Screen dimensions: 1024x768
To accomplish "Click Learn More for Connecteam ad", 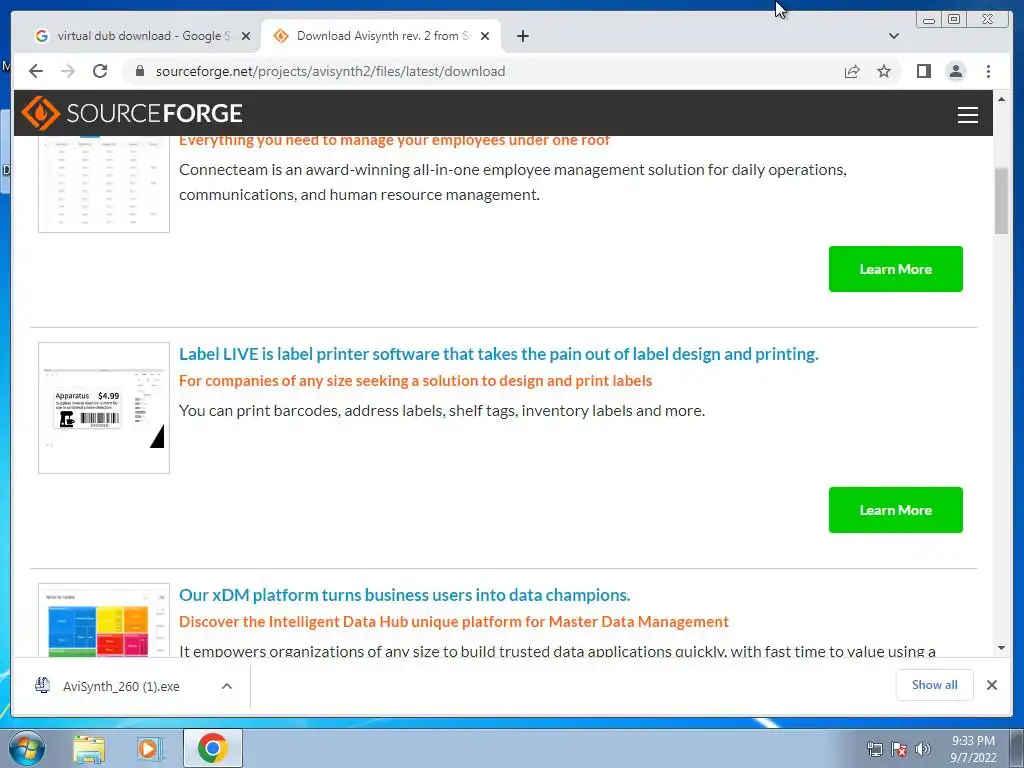I will 895,269.
